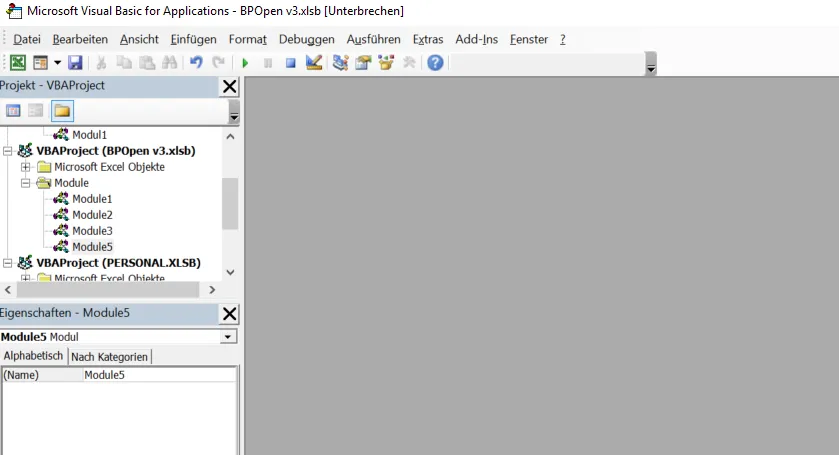Close the Eigenschaften - Module5 panel
Image resolution: width=839 pixels, height=455 pixels.
point(230,314)
